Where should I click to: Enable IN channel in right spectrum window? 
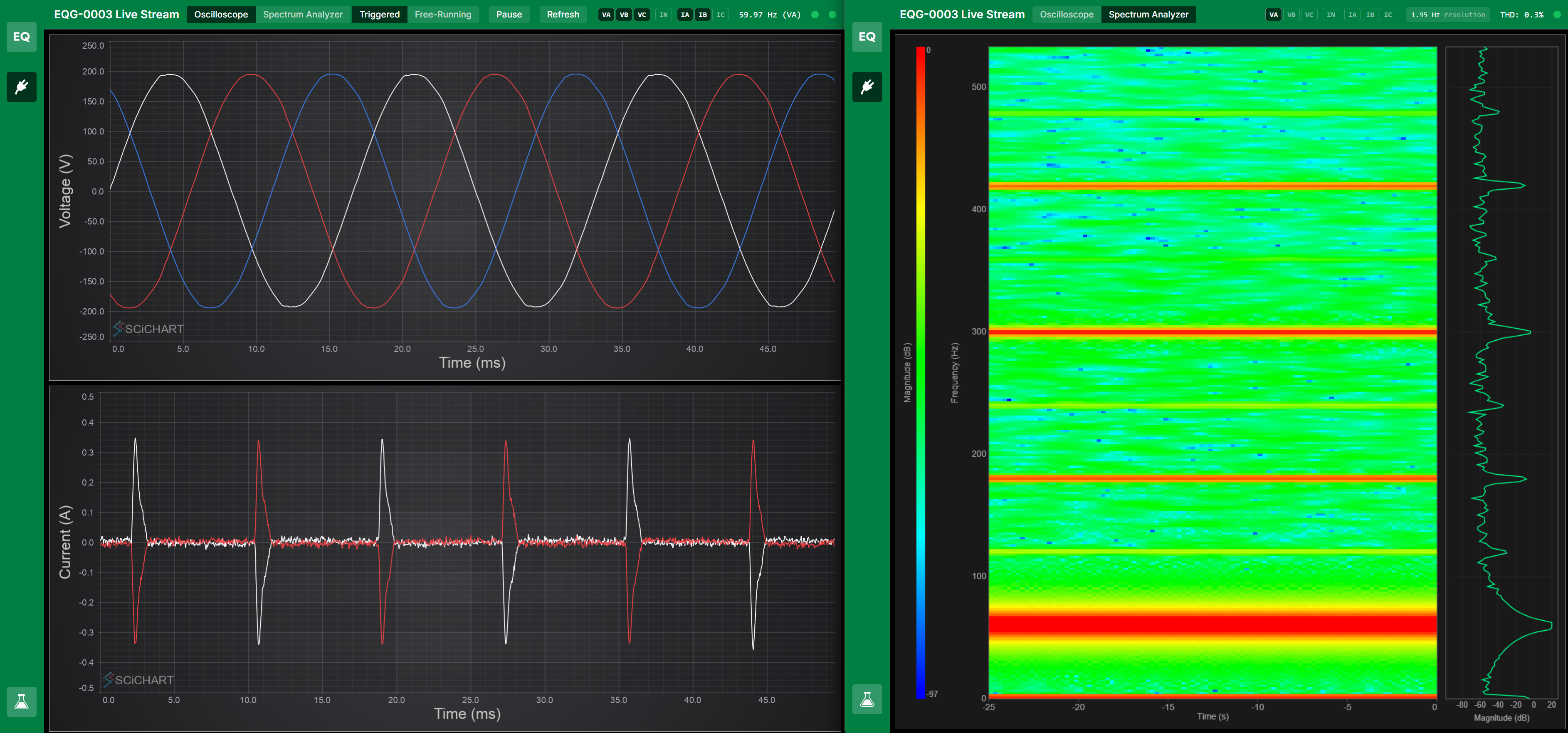[1331, 15]
